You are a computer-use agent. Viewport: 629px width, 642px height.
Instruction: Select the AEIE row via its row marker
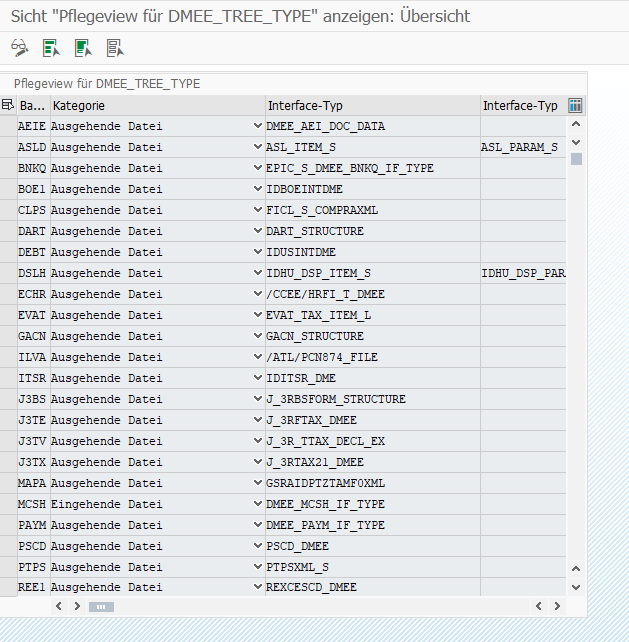pyautogui.click(x=8, y=126)
